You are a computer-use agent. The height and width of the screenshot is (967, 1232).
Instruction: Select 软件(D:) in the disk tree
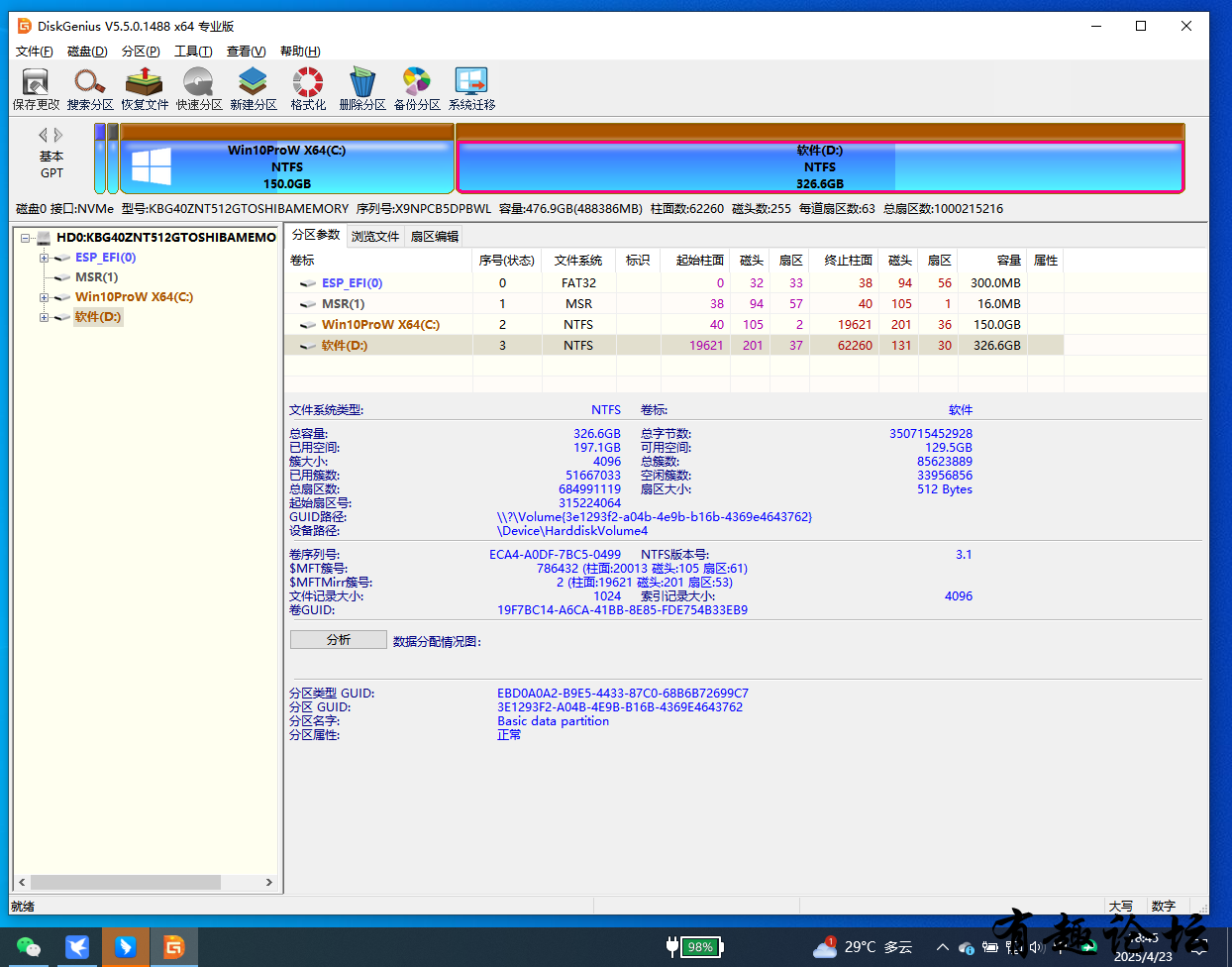(98, 317)
